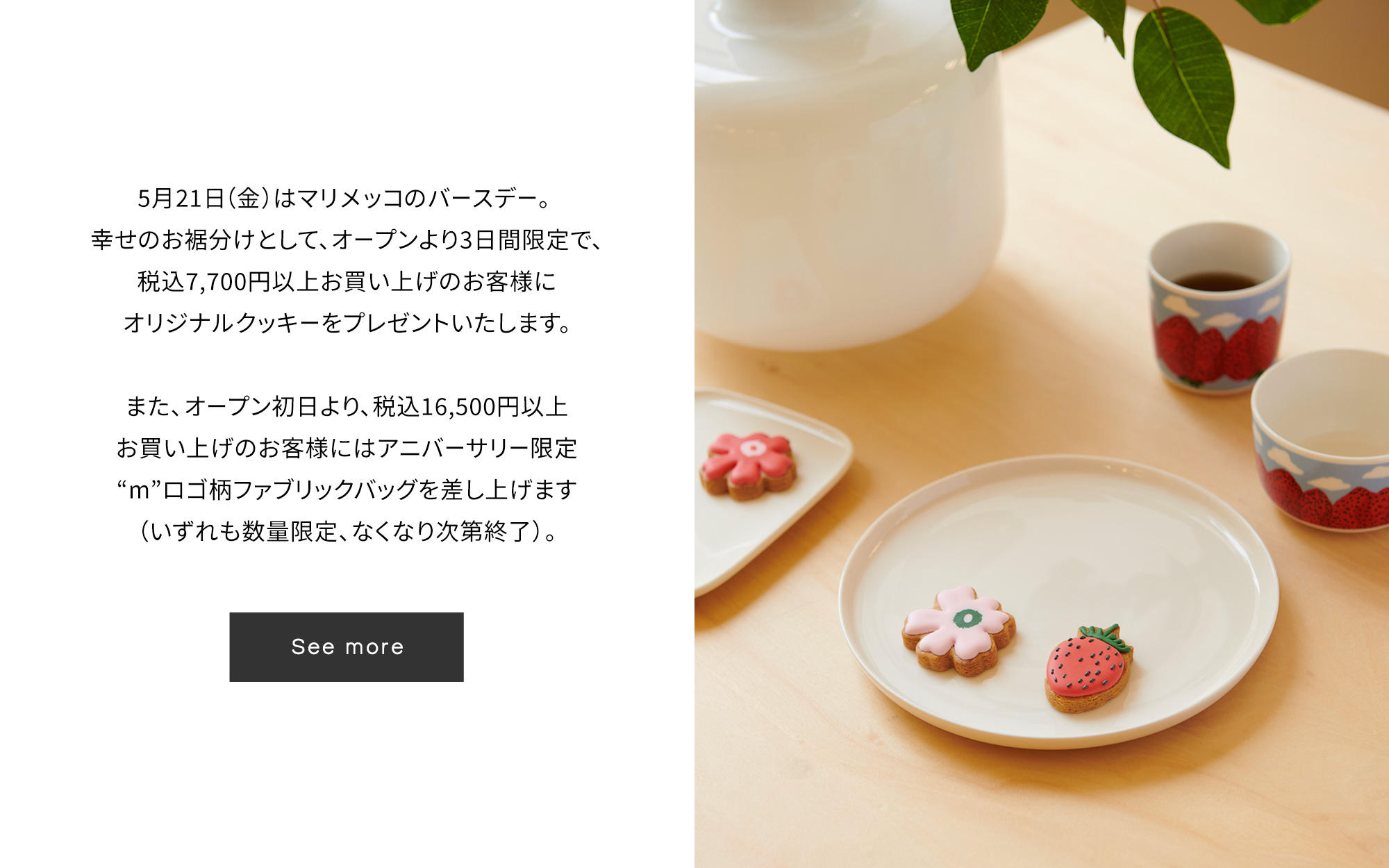1389x868 pixels.
Task: Click the strawberry-pattern bowl at the right edge
Action: click(1322, 440)
